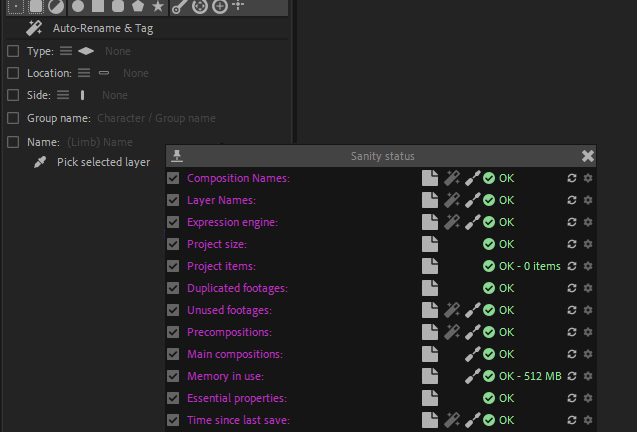Tick the Group name checkbox

coord(13,118)
